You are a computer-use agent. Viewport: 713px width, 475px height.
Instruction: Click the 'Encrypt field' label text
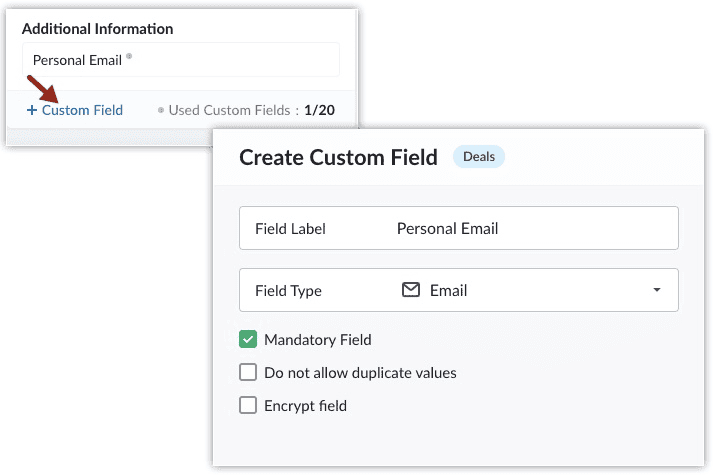click(x=305, y=405)
